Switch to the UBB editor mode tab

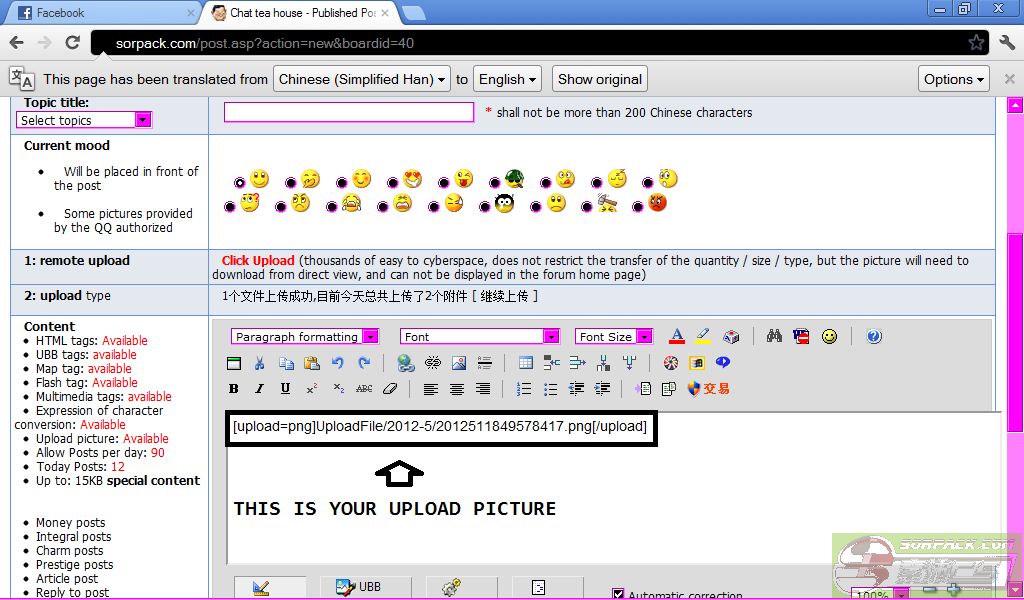click(360, 587)
